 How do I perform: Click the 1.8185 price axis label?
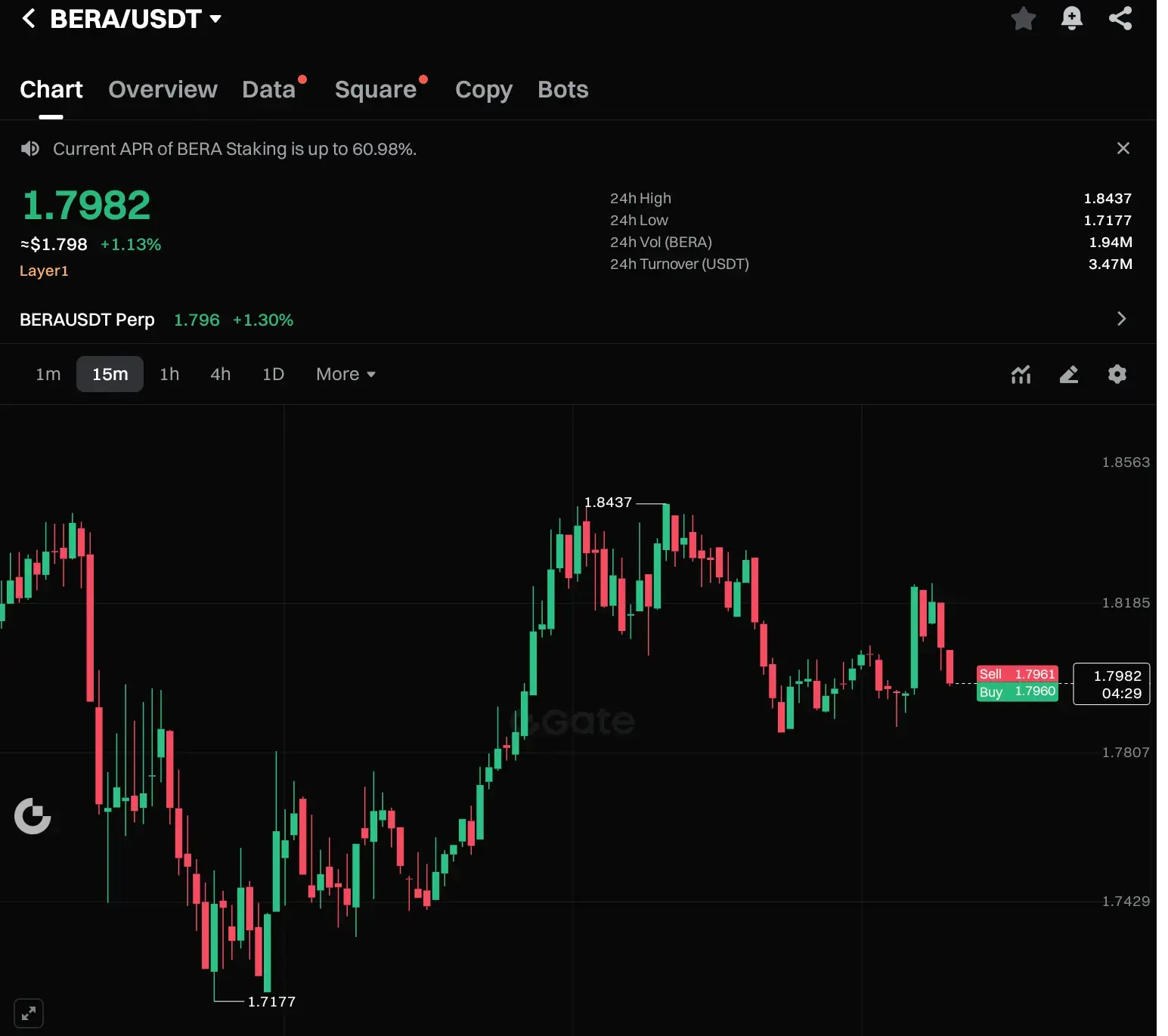point(1126,602)
